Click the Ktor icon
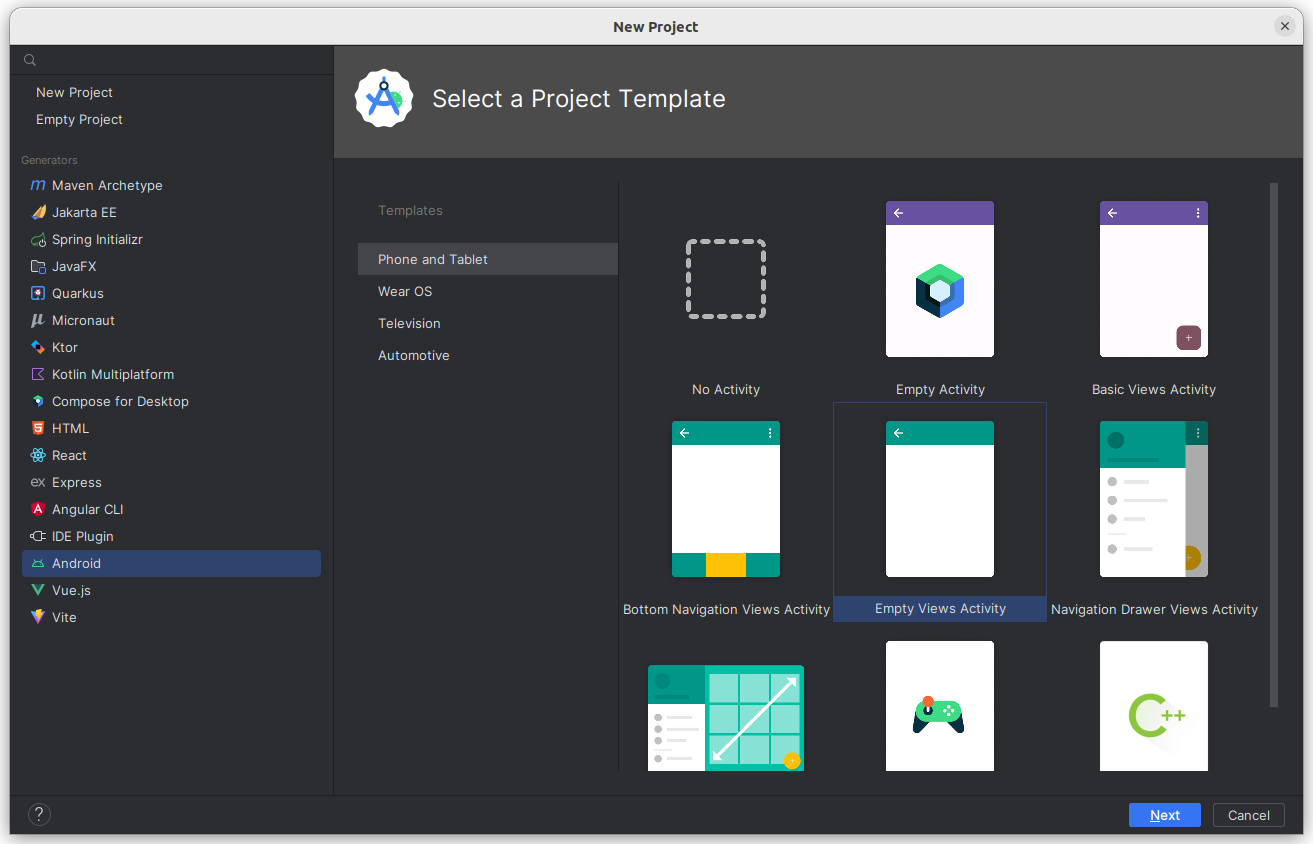 [x=38, y=347]
